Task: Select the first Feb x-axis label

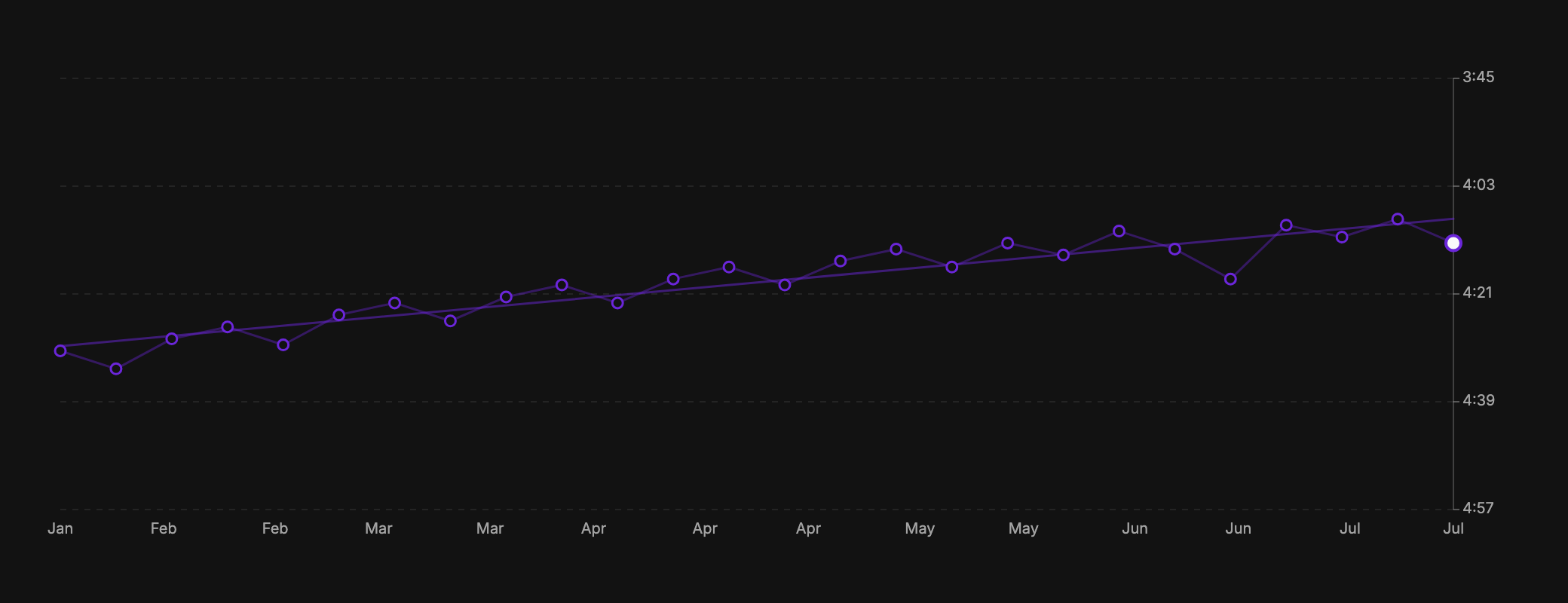Action: point(164,528)
